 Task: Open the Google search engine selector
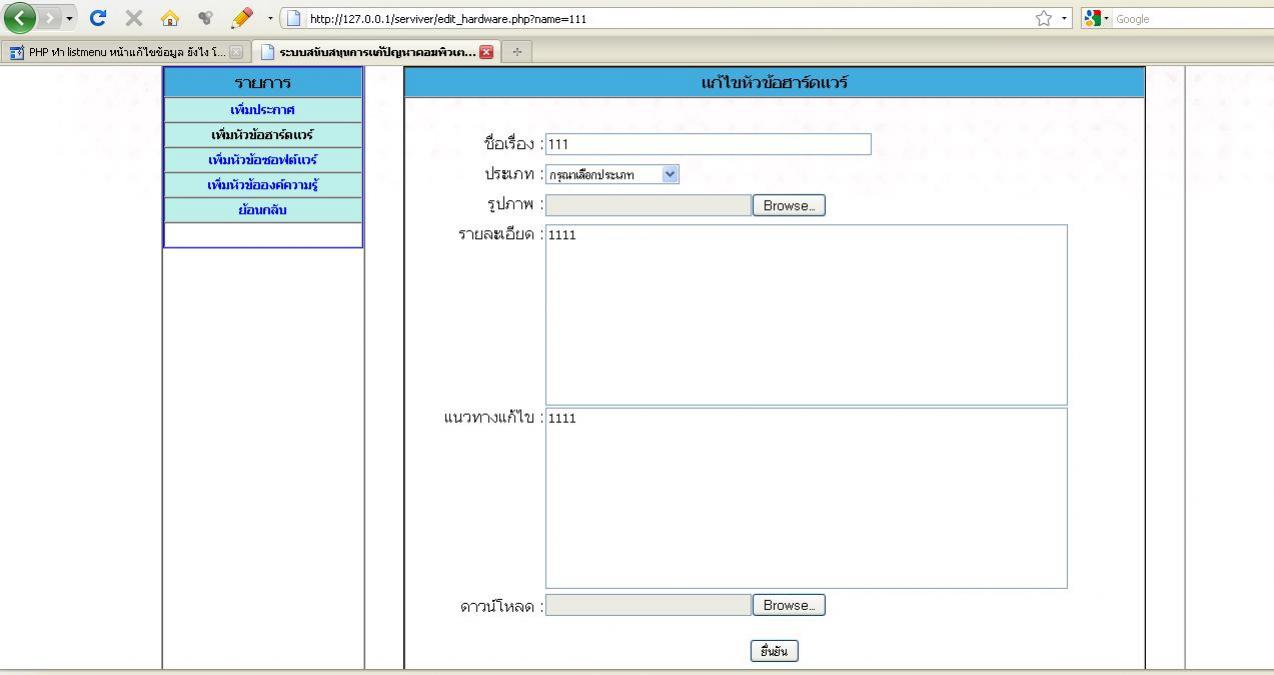[1097, 19]
